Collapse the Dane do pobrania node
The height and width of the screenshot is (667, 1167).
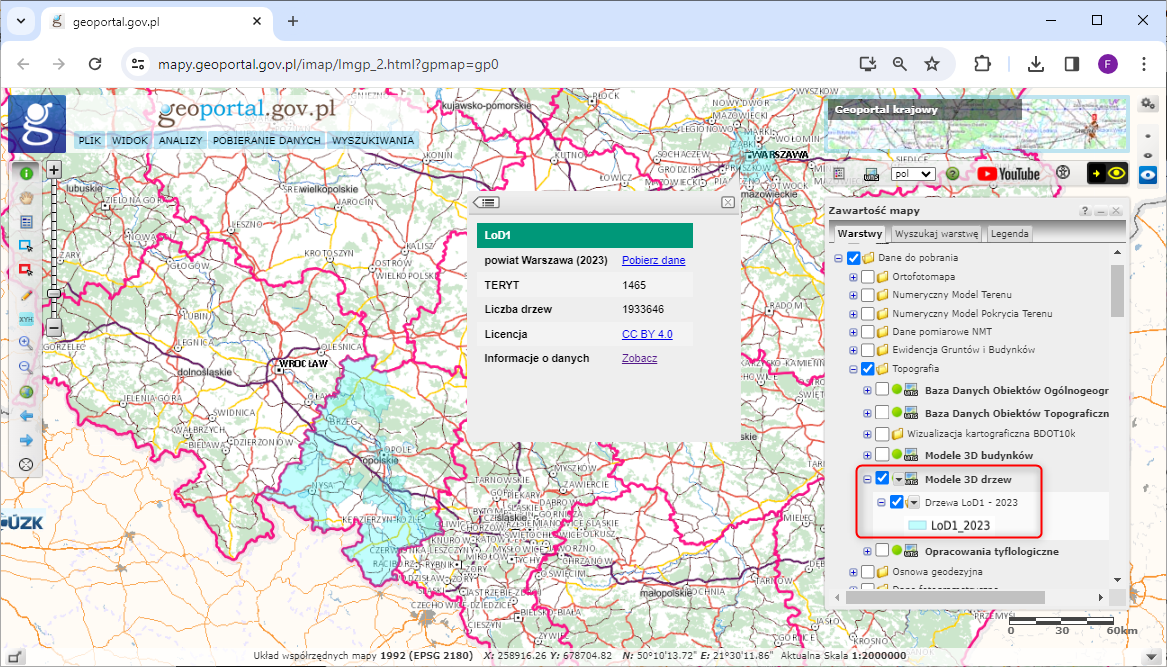(x=839, y=258)
